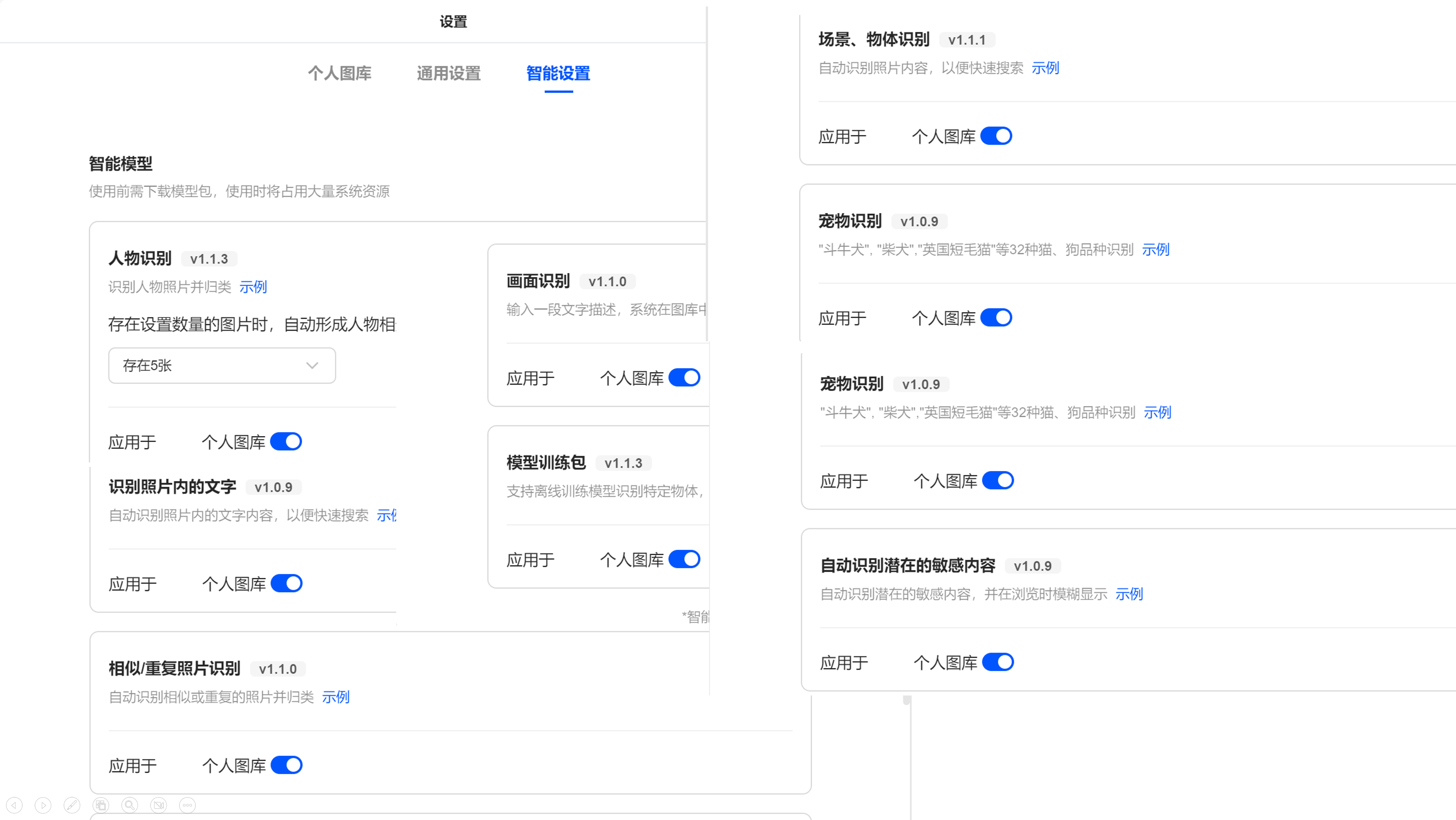Open the 示例 link under 相似/重复照片识别
The image size is (1456, 820).
(336, 697)
